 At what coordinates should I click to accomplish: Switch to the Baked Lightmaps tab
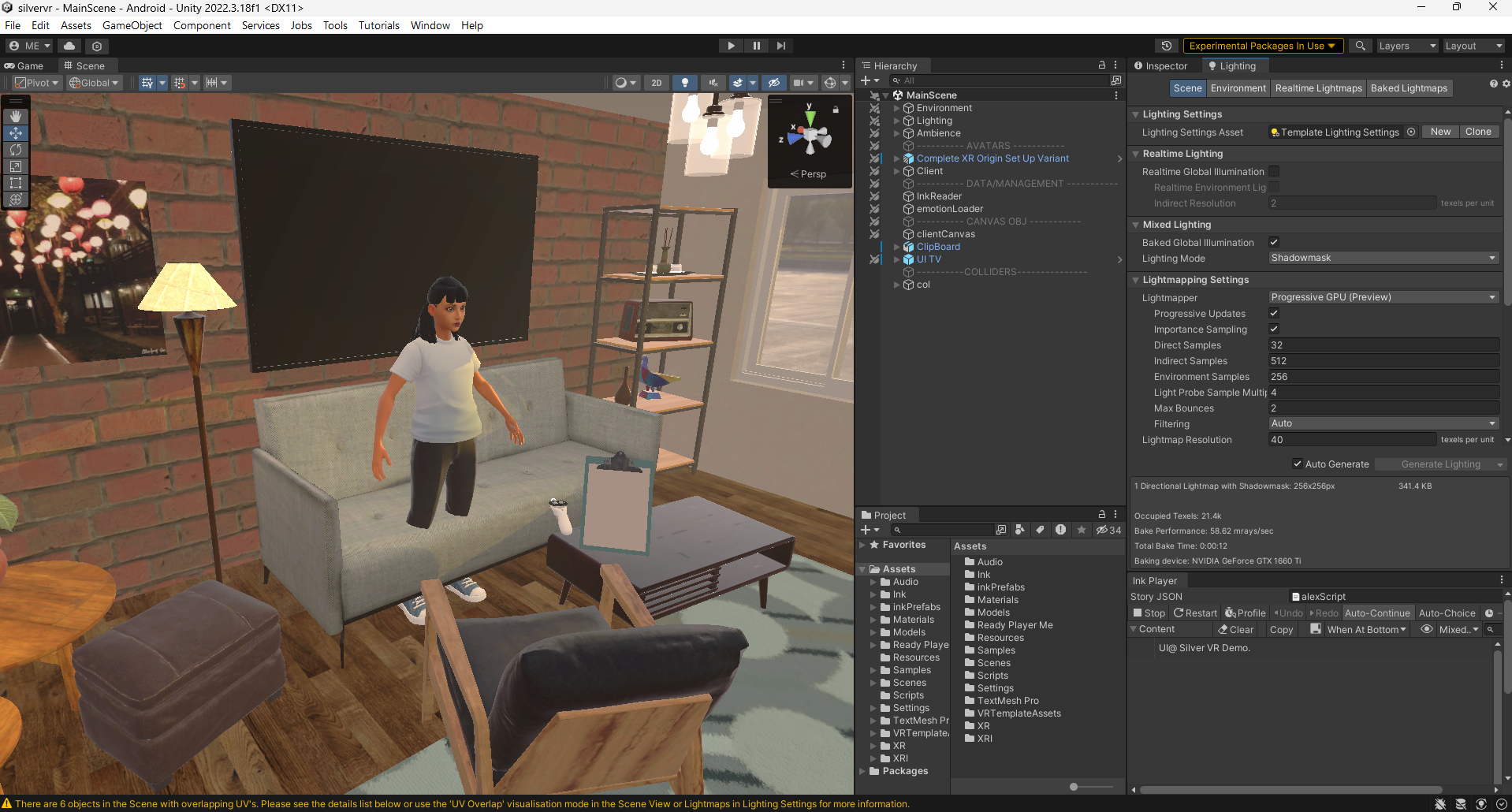pos(1409,88)
